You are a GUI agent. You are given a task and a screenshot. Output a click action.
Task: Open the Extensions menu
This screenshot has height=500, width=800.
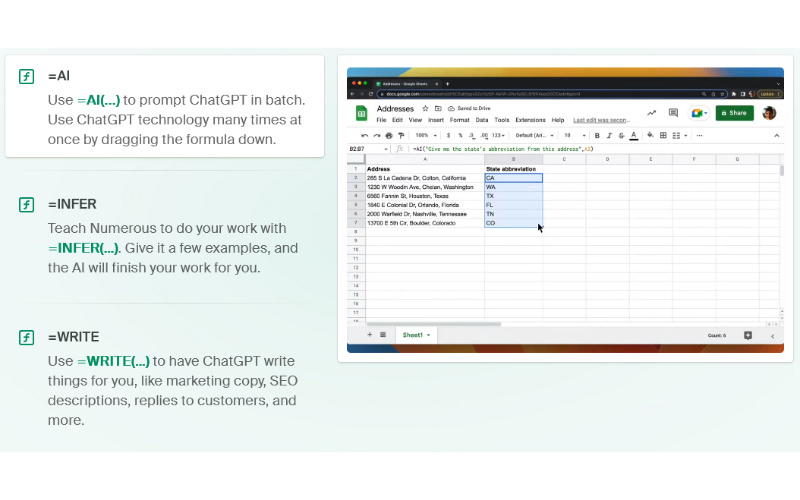[530, 120]
